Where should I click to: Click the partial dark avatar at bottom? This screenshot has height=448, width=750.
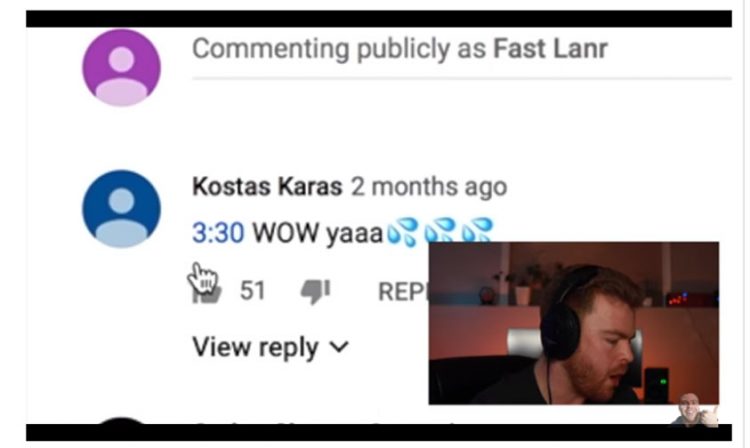click(x=121, y=420)
